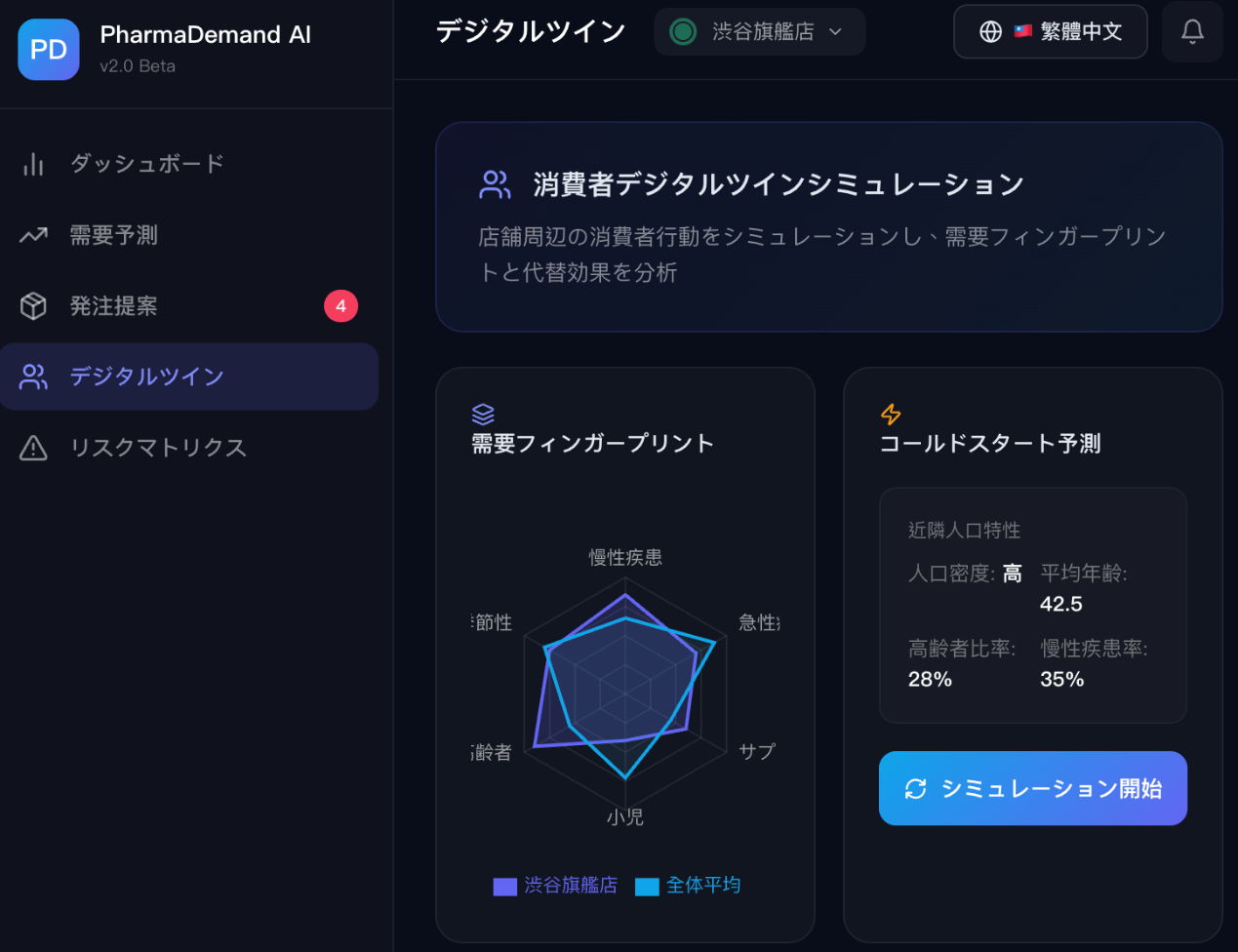Click the bar chart icon beside ダッシュボード
Viewport: 1238px width, 952px height.
[33, 164]
